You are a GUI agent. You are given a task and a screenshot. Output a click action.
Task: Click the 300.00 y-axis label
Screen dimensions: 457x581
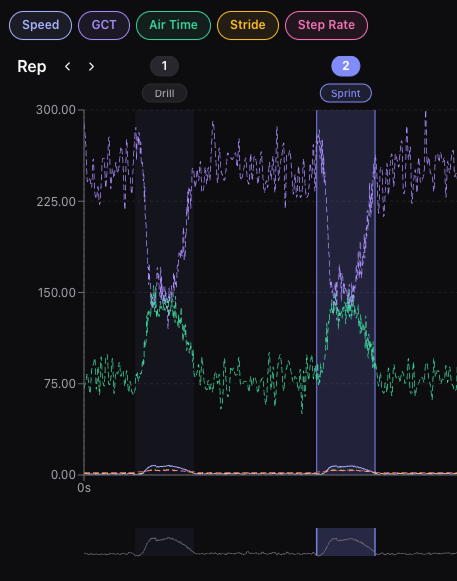tap(56, 110)
